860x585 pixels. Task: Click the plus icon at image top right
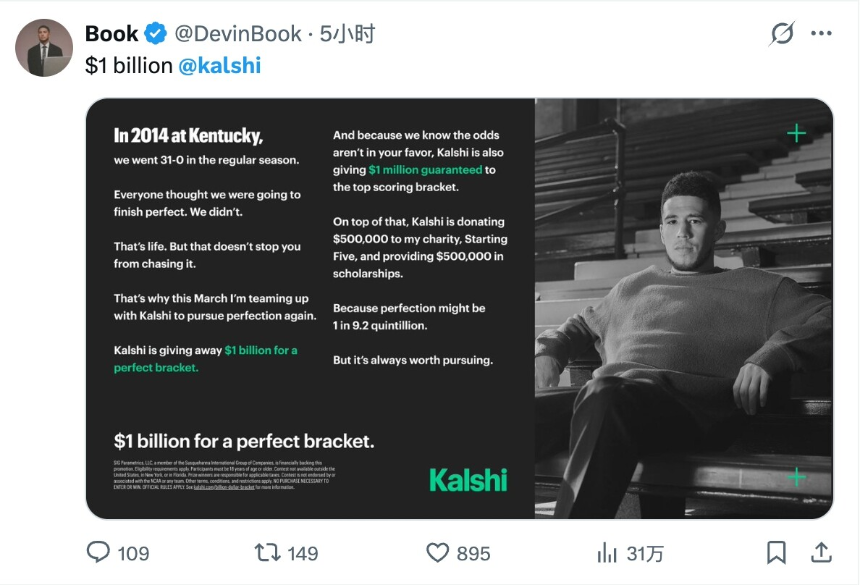(x=797, y=131)
